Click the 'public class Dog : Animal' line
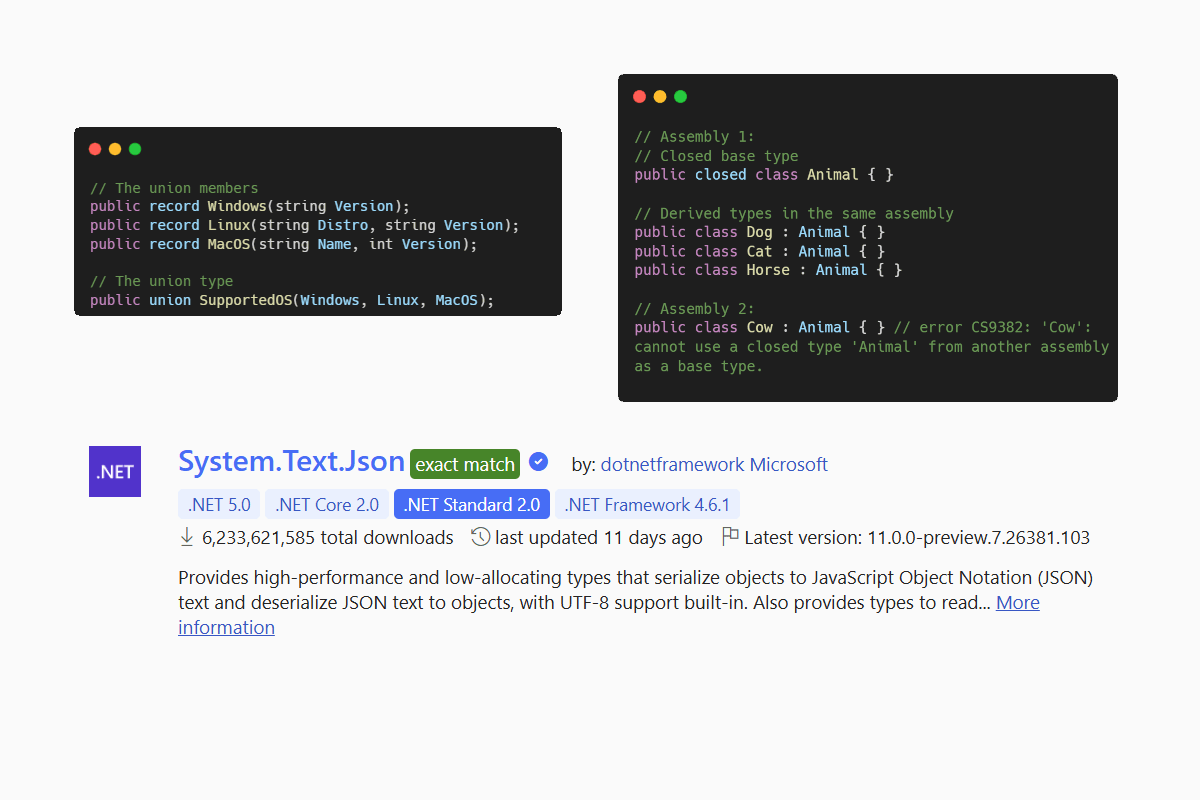 click(x=760, y=232)
